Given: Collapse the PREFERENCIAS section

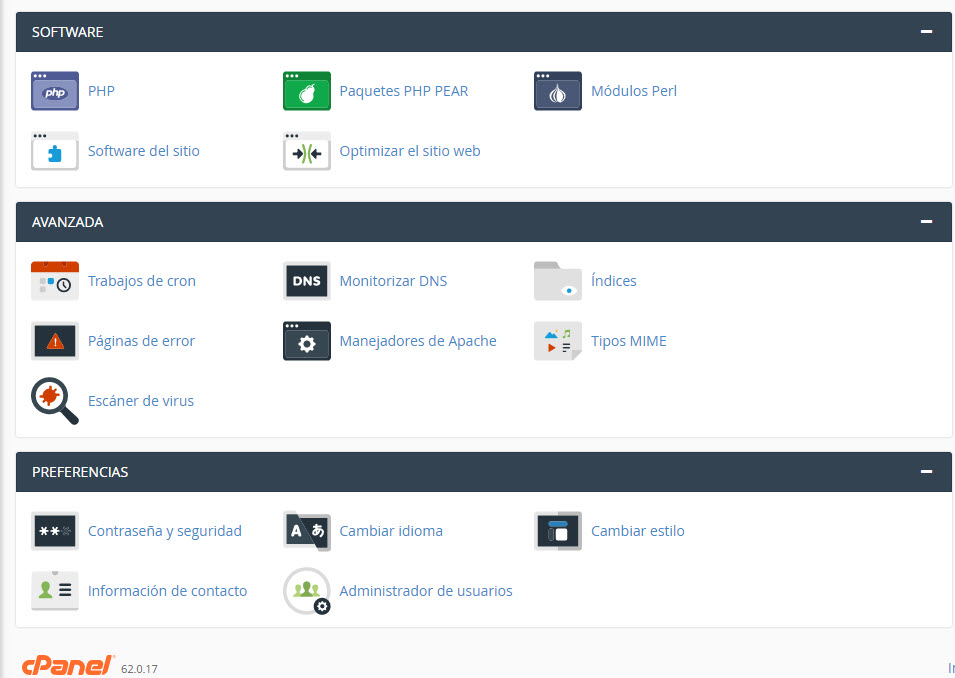Looking at the screenshot, I should (x=926, y=472).
